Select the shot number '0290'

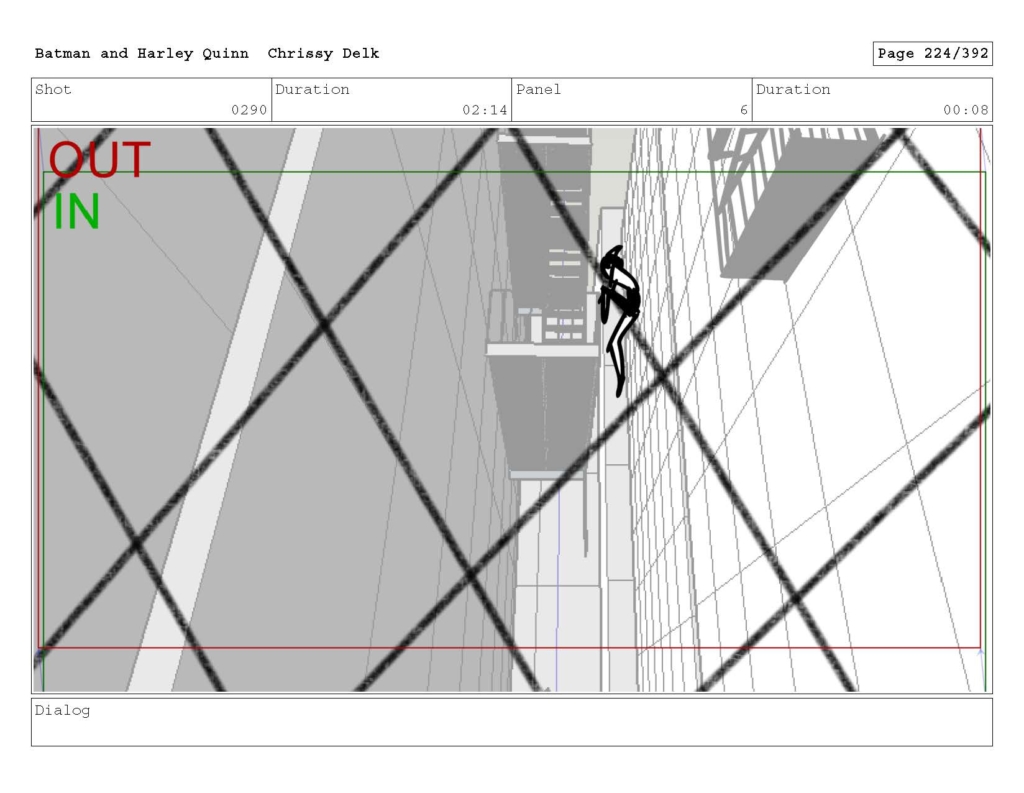pos(249,110)
